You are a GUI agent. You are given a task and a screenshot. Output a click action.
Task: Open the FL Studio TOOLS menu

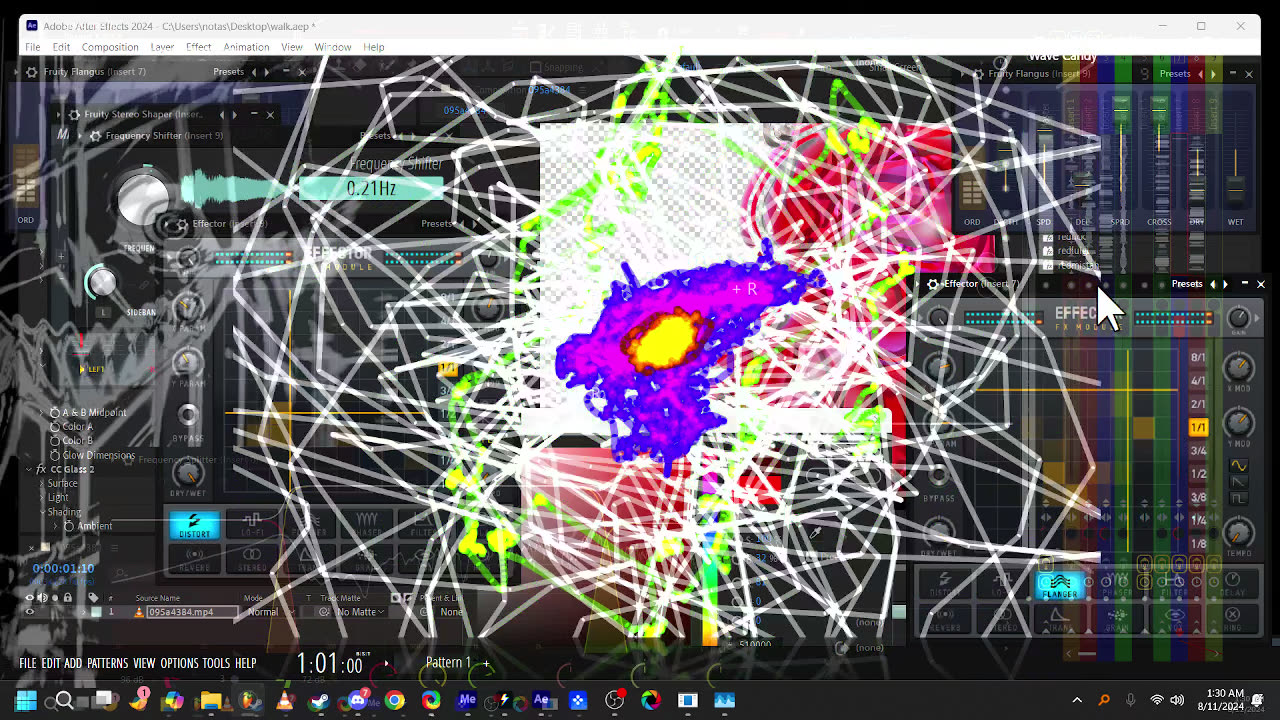pyautogui.click(x=216, y=663)
